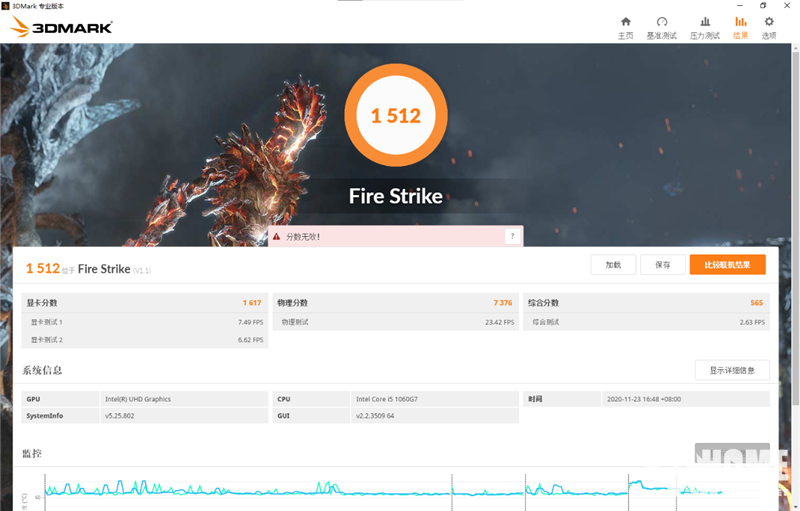Click the 系统信息 section heading
The height and width of the screenshot is (511, 800).
click(x=42, y=371)
